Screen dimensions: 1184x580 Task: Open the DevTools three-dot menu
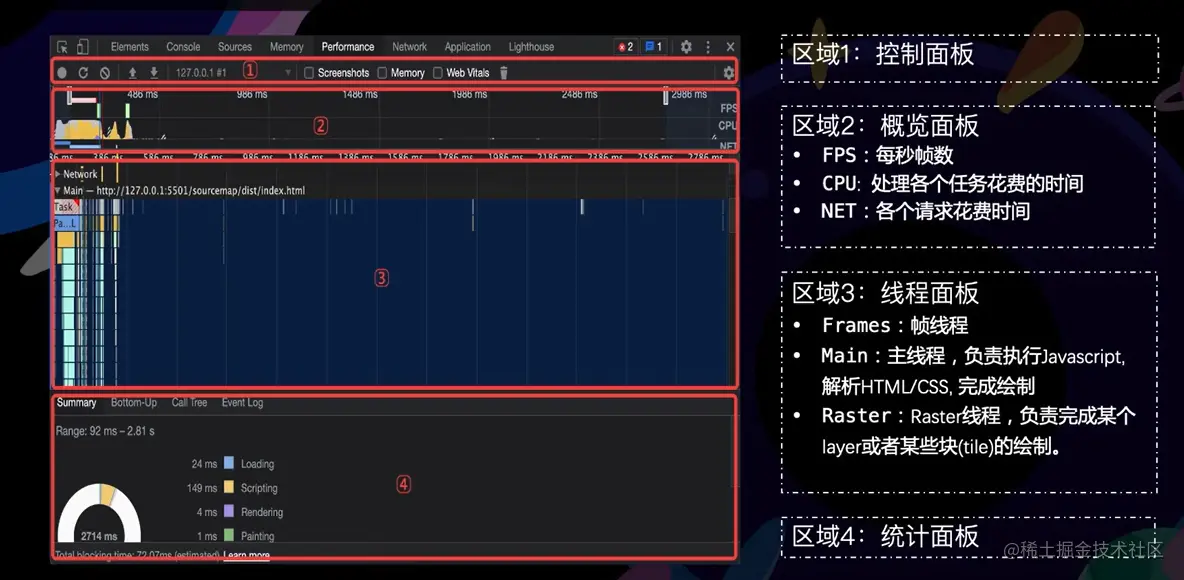click(707, 46)
